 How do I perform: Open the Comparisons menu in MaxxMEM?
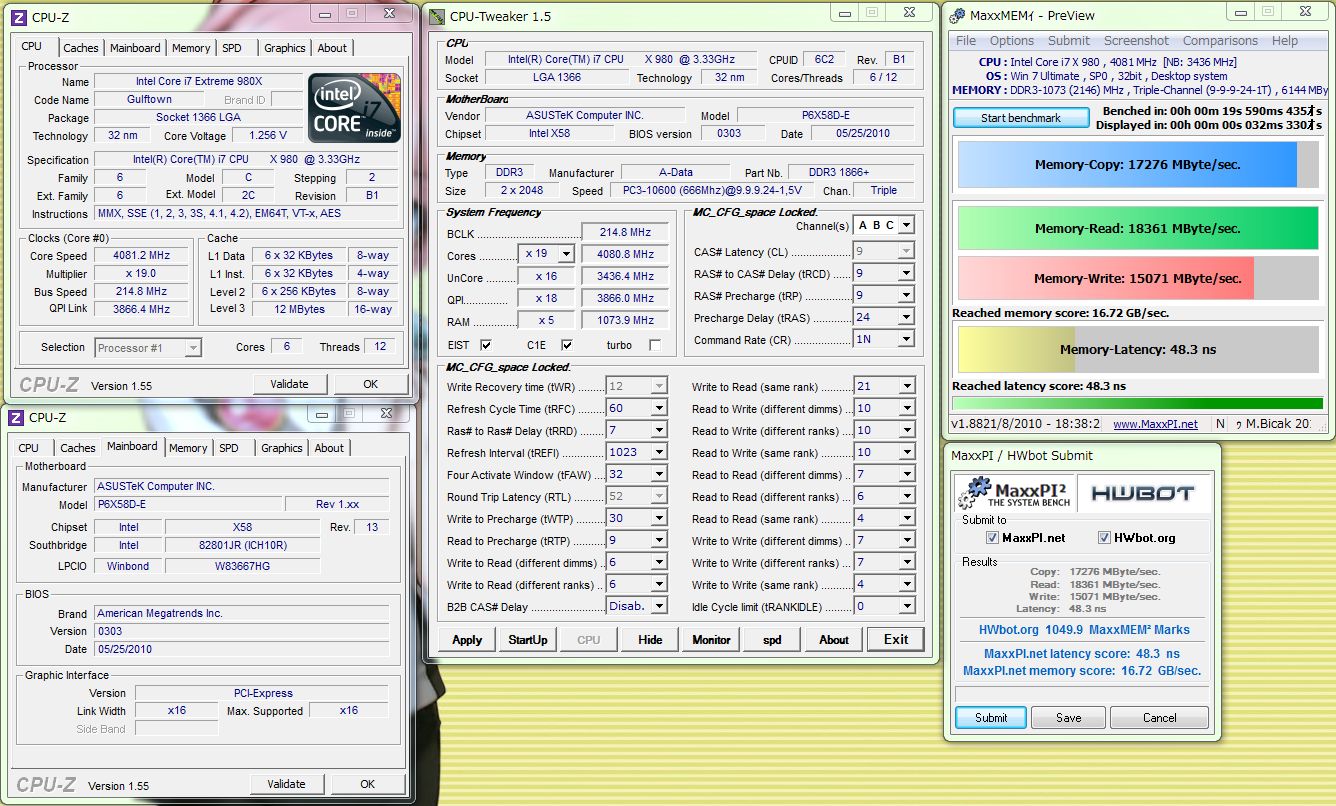[x=1220, y=41]
